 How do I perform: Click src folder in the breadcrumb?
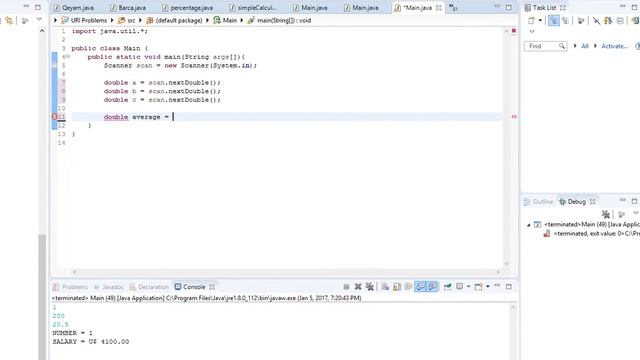[131, 20]
